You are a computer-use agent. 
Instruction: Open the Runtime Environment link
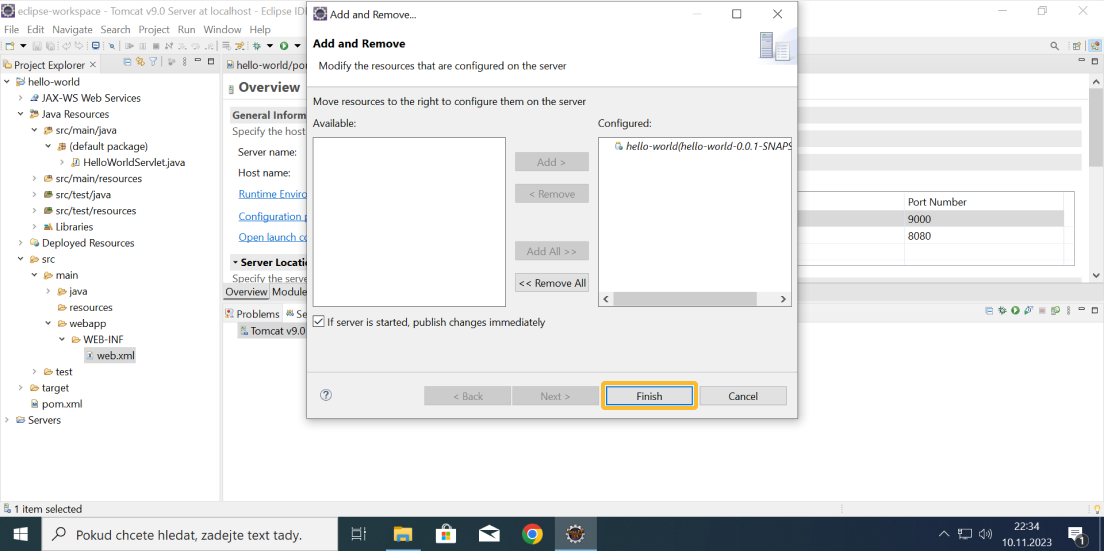pos(272,194)
